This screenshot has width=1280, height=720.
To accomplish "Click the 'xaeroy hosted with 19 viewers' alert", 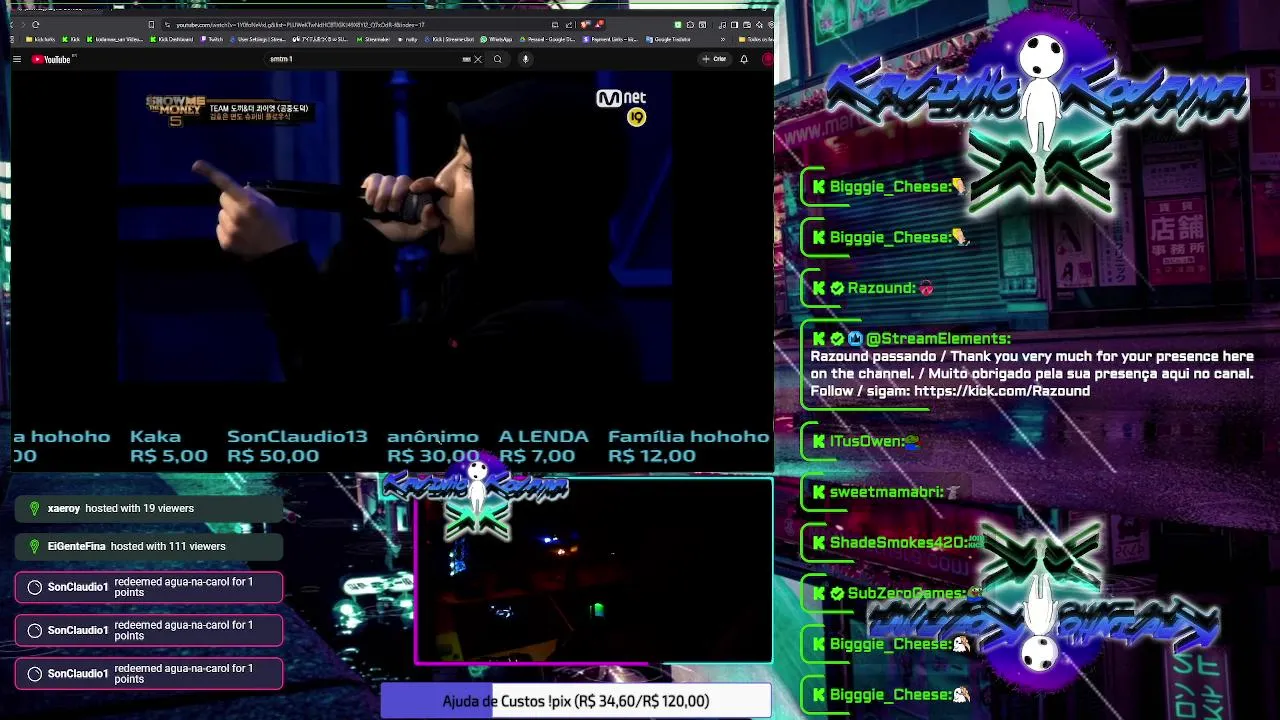I will (x=149, y=509).
